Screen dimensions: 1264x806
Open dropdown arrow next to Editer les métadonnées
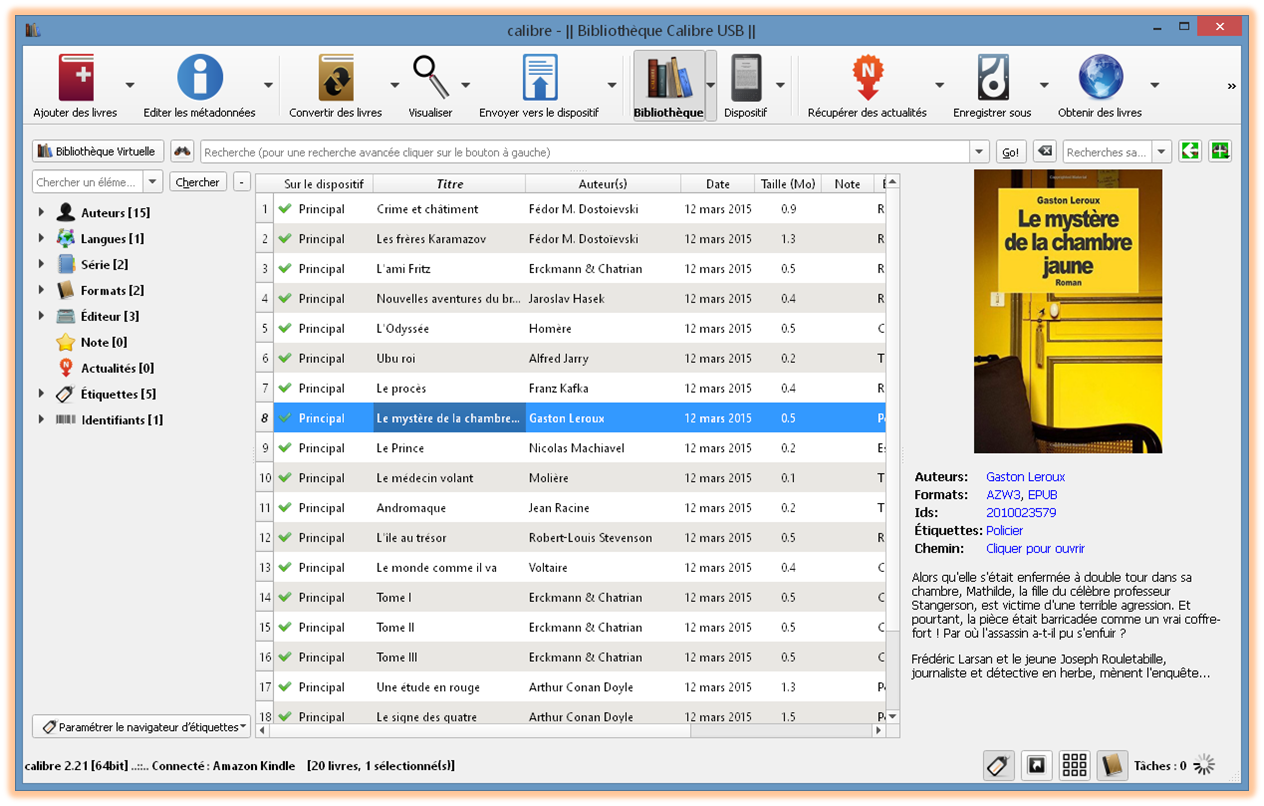tap(268, 86)
